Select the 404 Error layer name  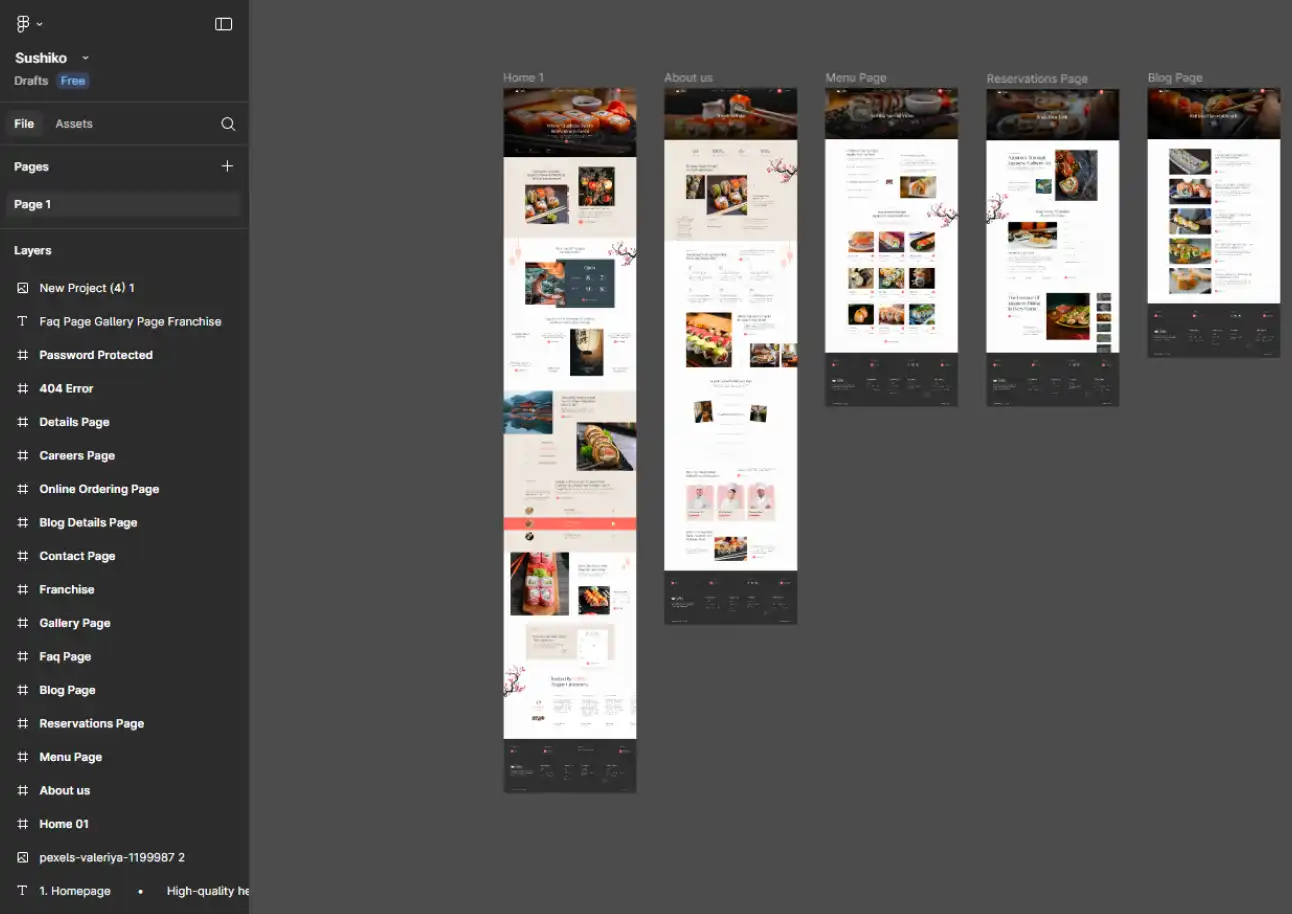66,388
